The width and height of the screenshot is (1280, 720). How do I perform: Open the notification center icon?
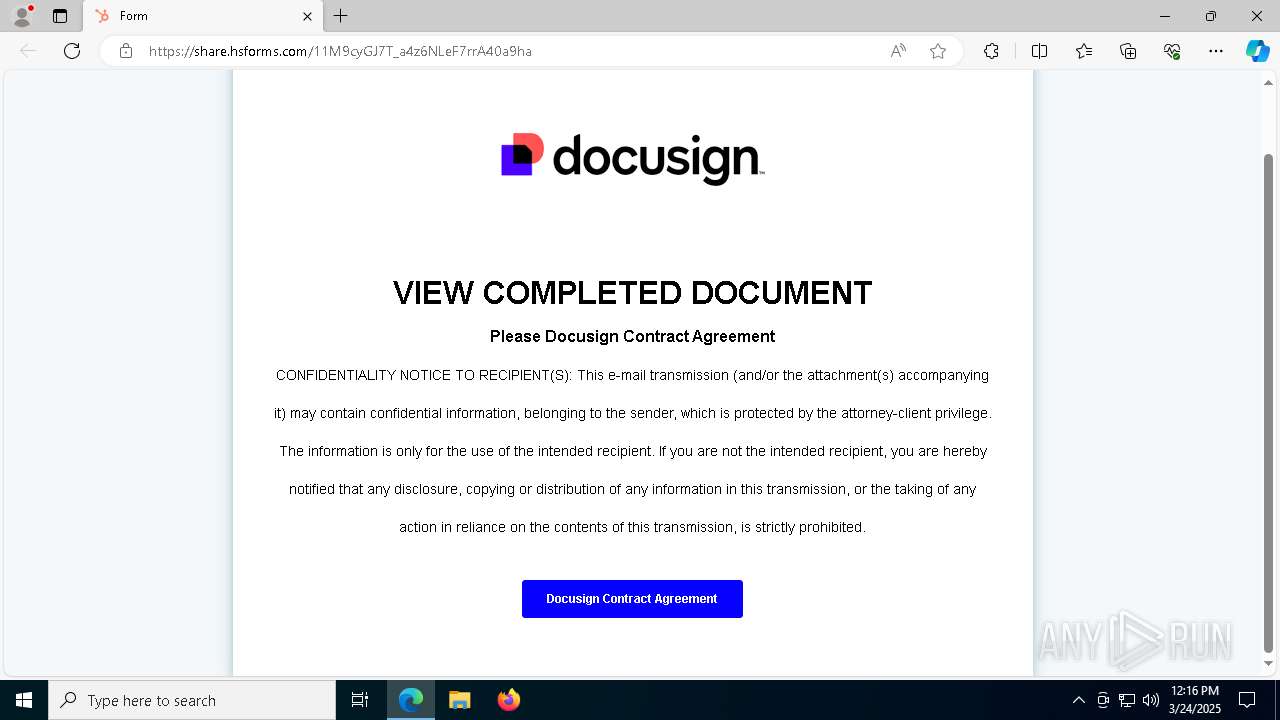click(1247, 700)
